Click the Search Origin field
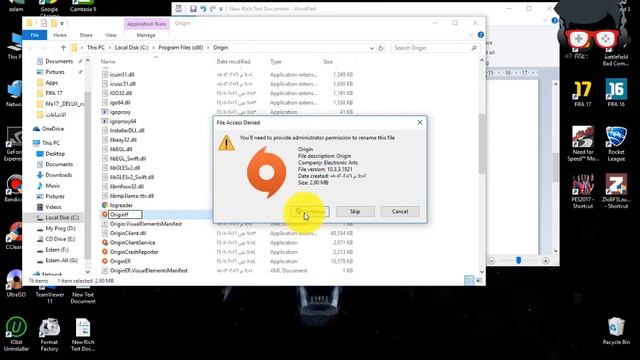640x360 pixels. (x=435, y=48)
